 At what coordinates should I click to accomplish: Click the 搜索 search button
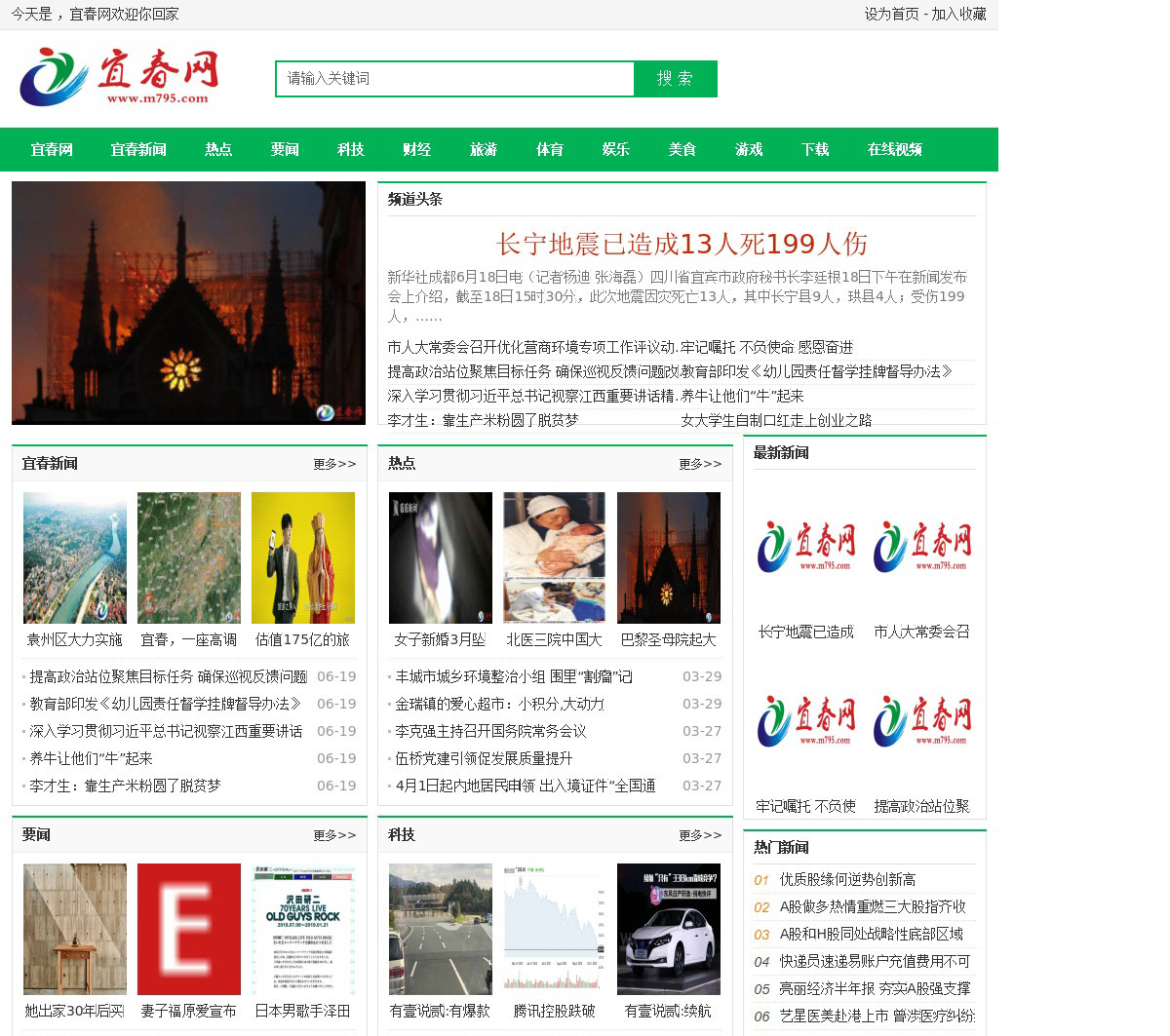point(675,79)
